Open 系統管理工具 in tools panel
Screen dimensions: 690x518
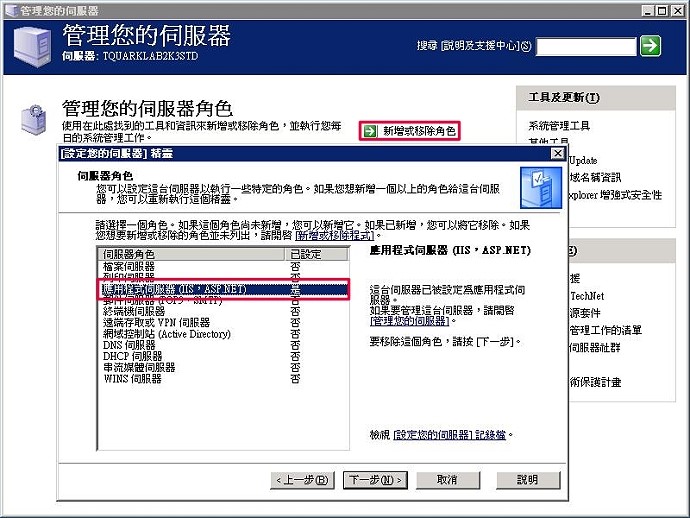click(x=559, y=126)
